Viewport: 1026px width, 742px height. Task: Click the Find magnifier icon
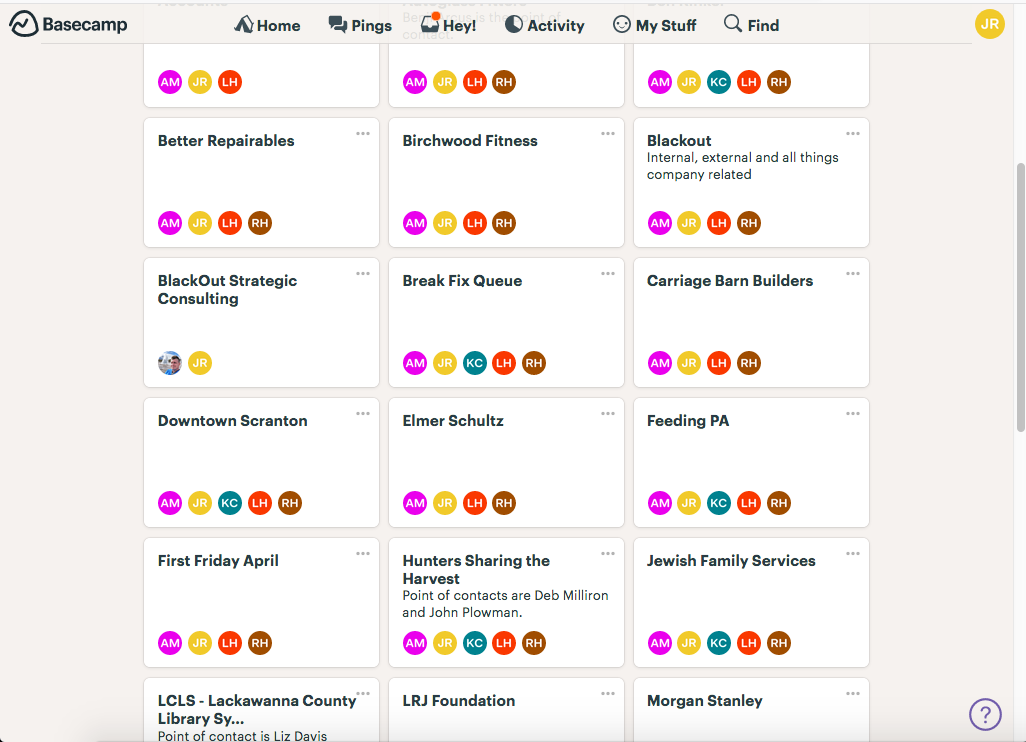(733, 24)
